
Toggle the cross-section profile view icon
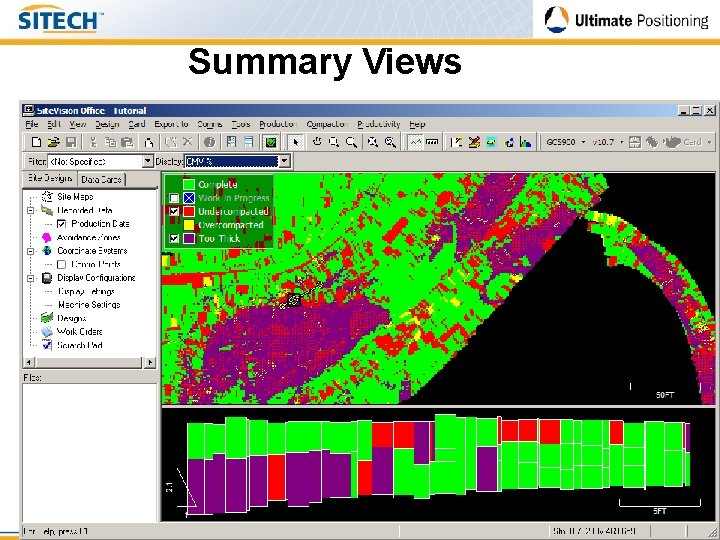tap(415, 142)
